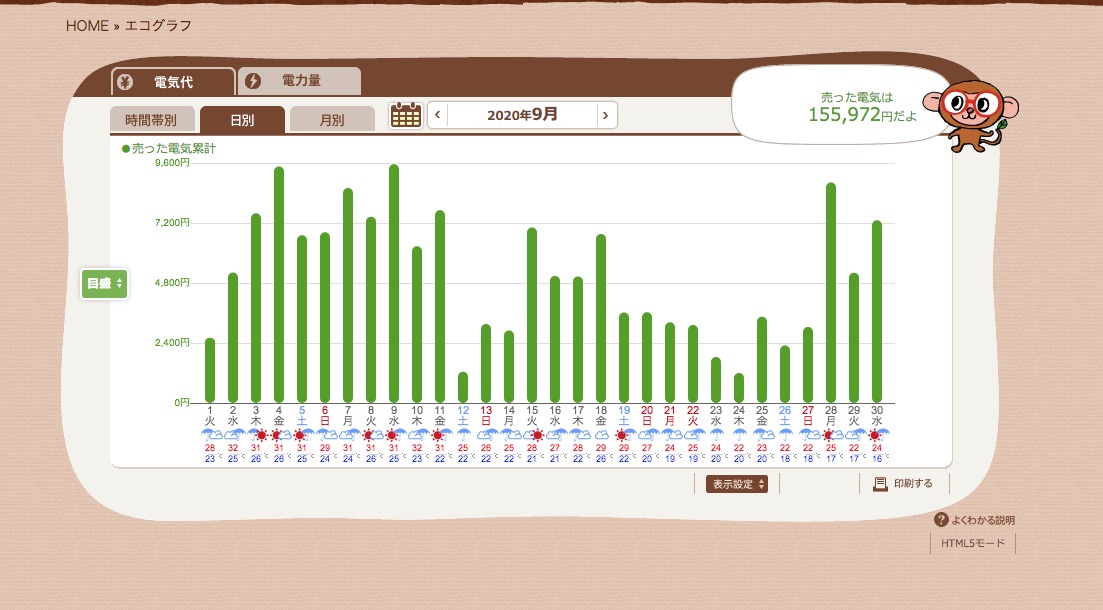Click the bar for day 1
Viewport: 1103px width, 610px height.
(210, 370)
